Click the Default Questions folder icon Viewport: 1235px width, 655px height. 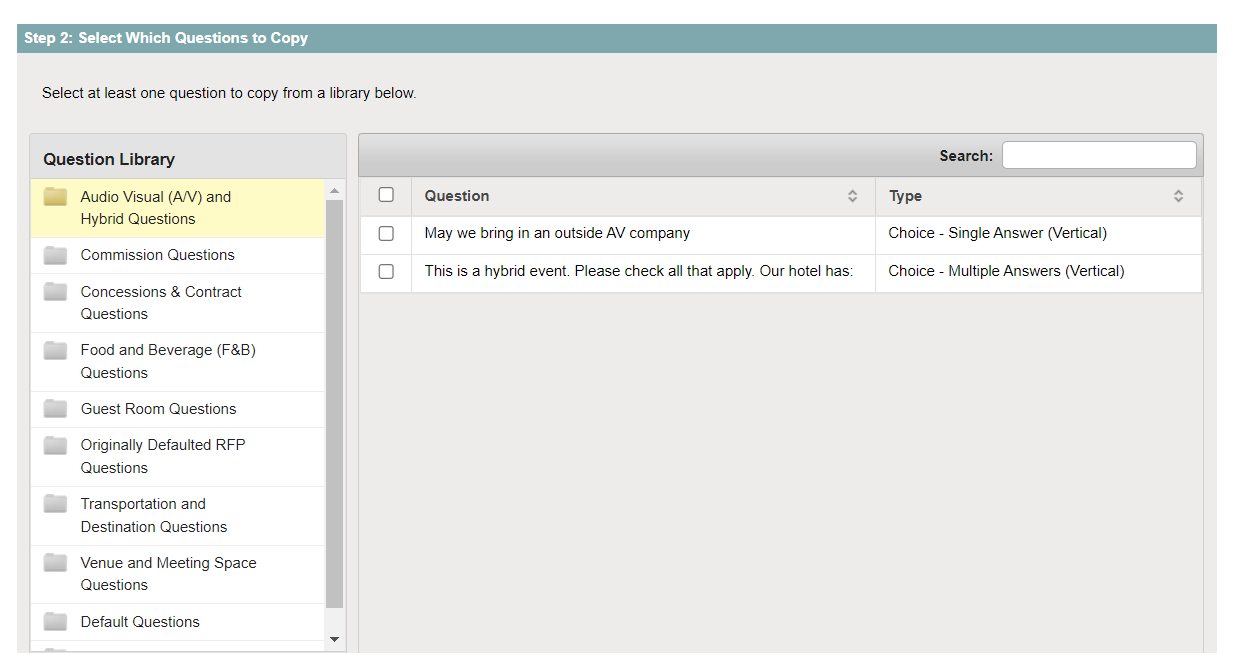(x=55, y=621)
